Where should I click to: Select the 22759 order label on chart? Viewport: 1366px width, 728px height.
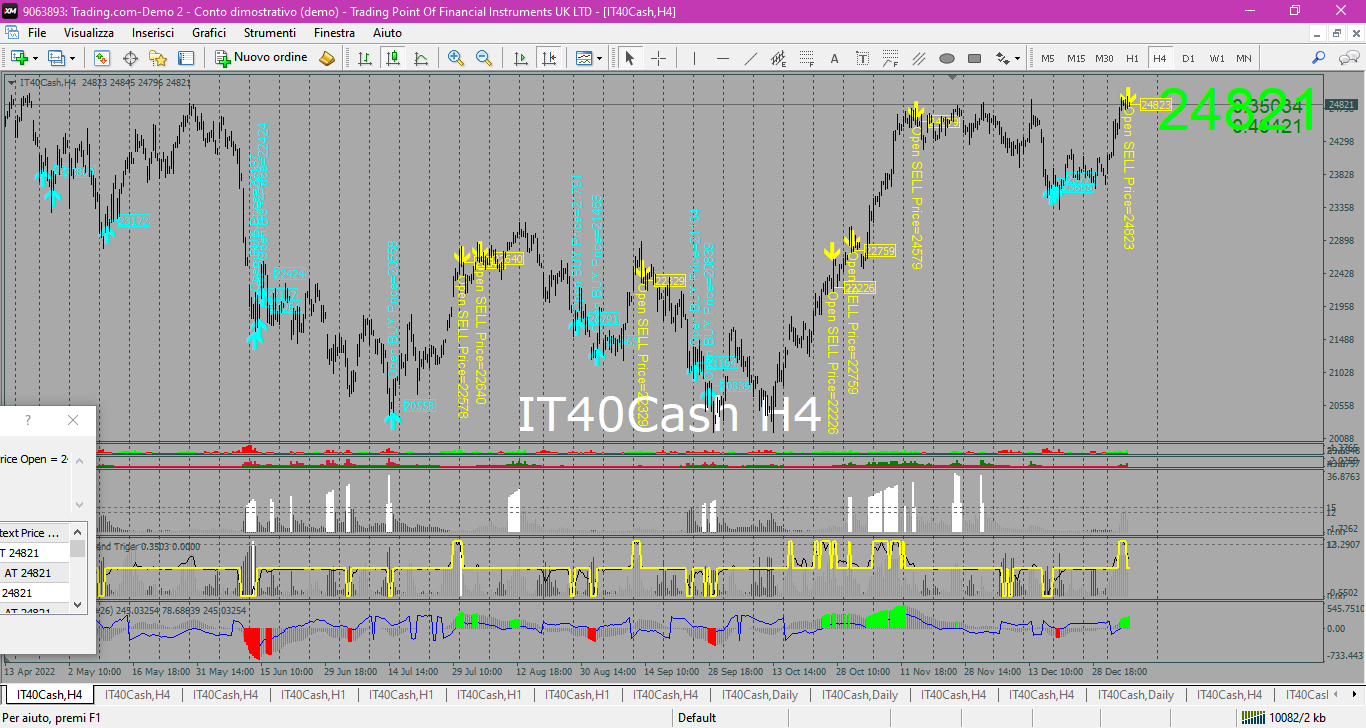tap(880, 251)
